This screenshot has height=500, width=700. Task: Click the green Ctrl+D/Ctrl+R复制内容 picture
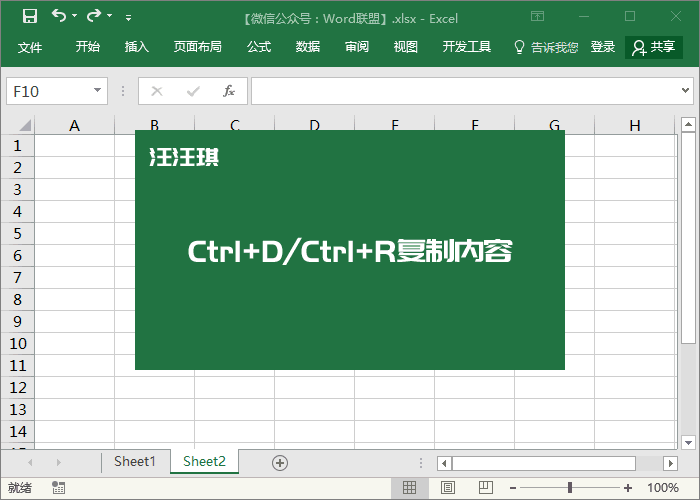tap(350, 250)
